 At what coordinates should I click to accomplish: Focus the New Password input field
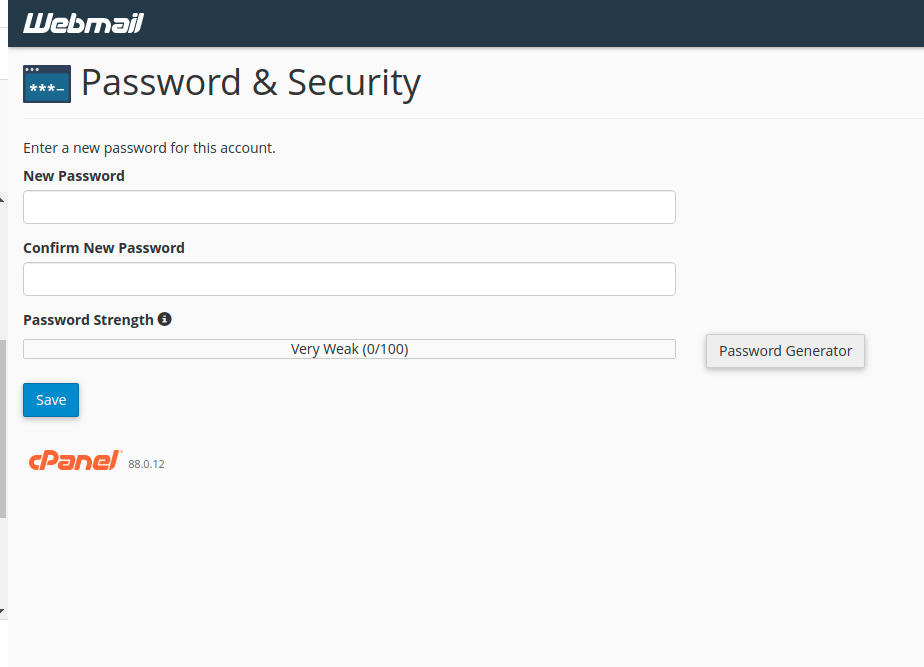(349, 207)
